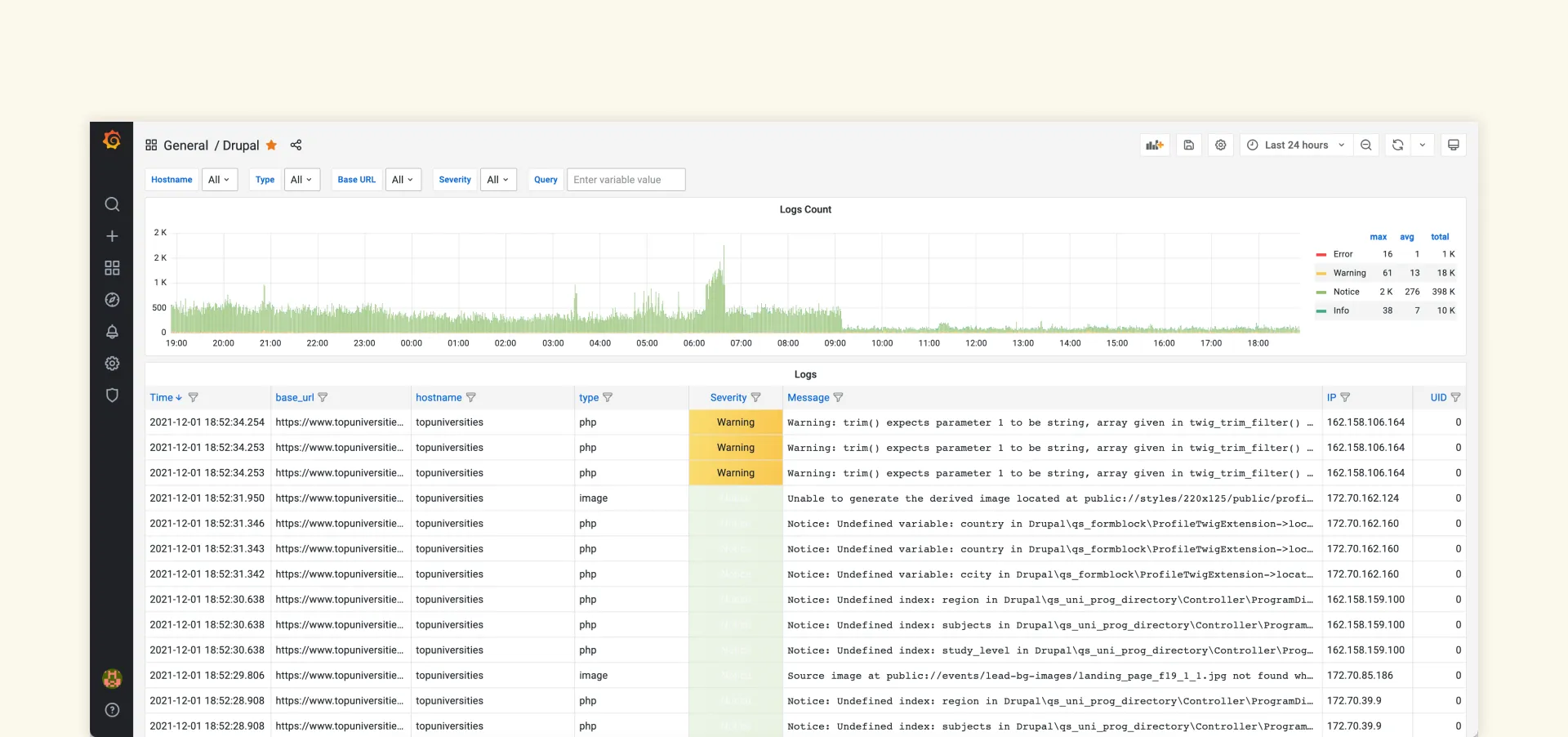1568x737 pixels.
Task: Open the user avatar profile
Action: pyautogui.click(x=112, y=678)
